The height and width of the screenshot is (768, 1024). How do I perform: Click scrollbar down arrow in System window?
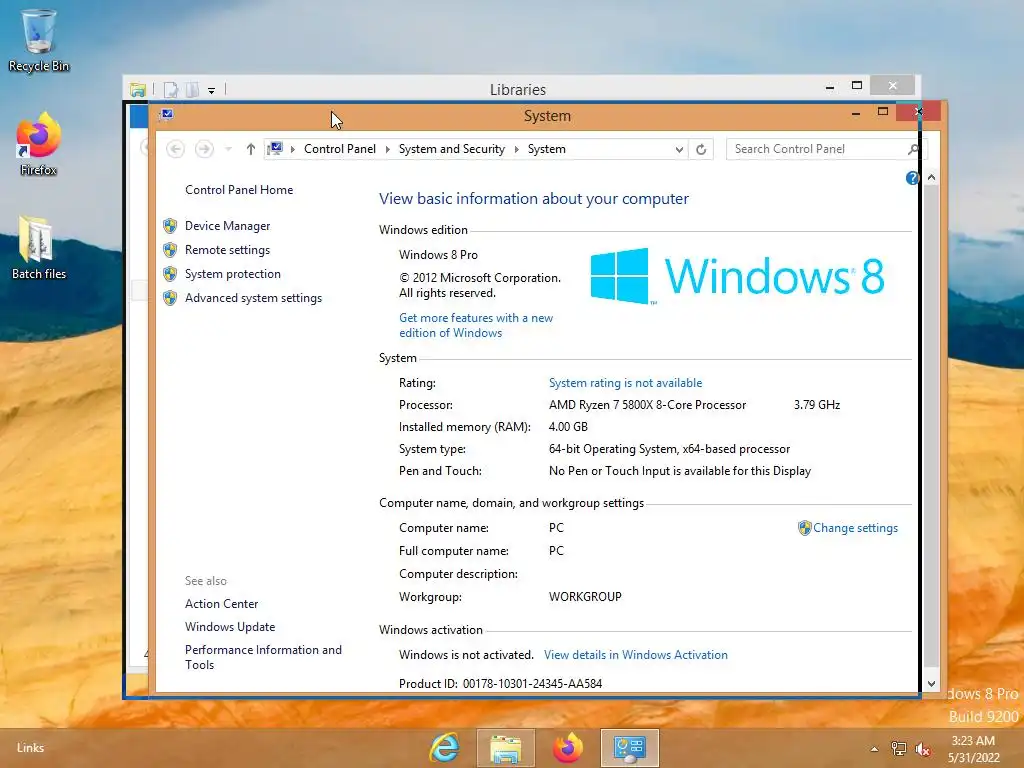point(931,684)
